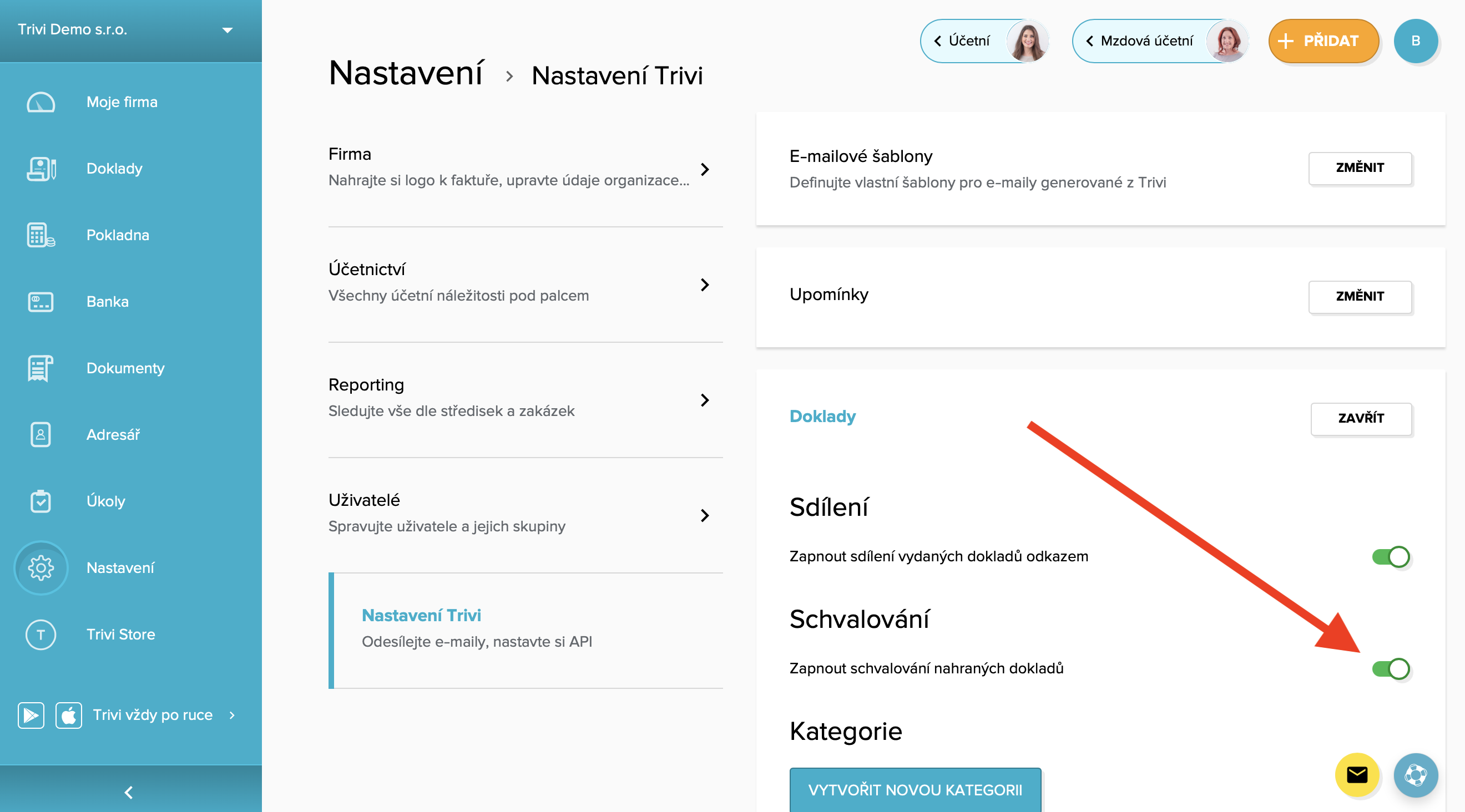Image resolution: width=1465 pixels, height=812 pixels.
Task: Collapse the sidebar with bottom arrow
Action: point(129,791)
